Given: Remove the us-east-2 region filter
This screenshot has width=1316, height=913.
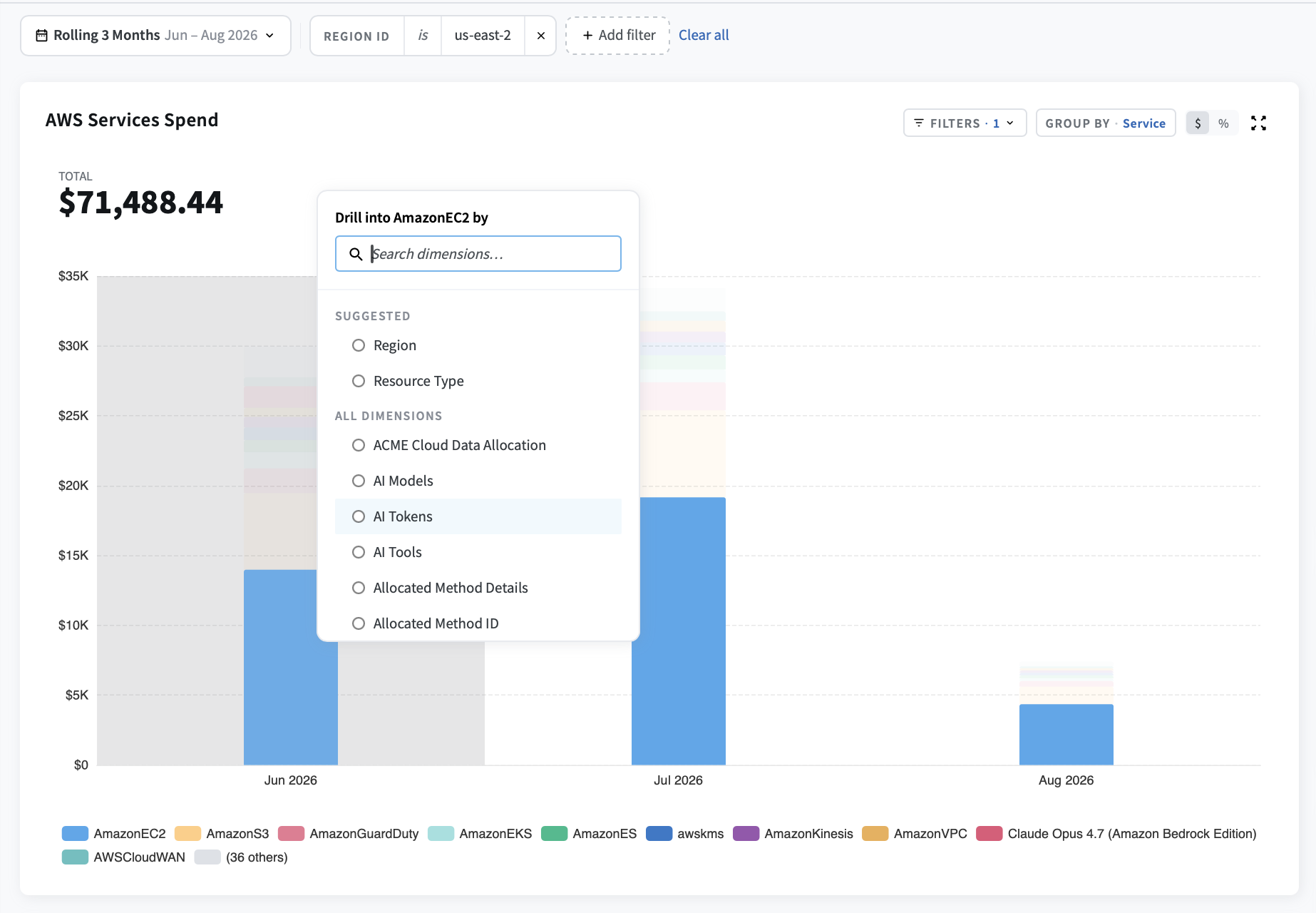Looking at the screenshot, I should tap(541, 36).
